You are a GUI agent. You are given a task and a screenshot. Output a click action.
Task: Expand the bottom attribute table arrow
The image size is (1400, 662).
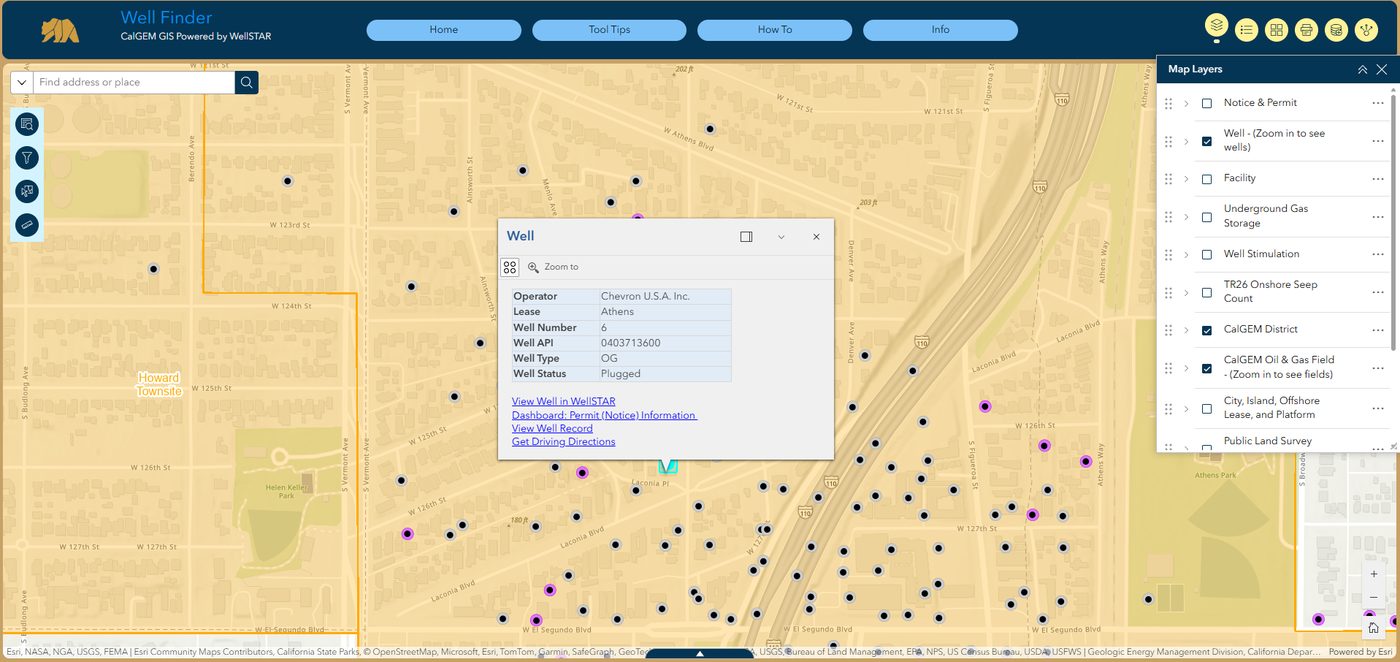pyautogui.click(x=700, y=654)
